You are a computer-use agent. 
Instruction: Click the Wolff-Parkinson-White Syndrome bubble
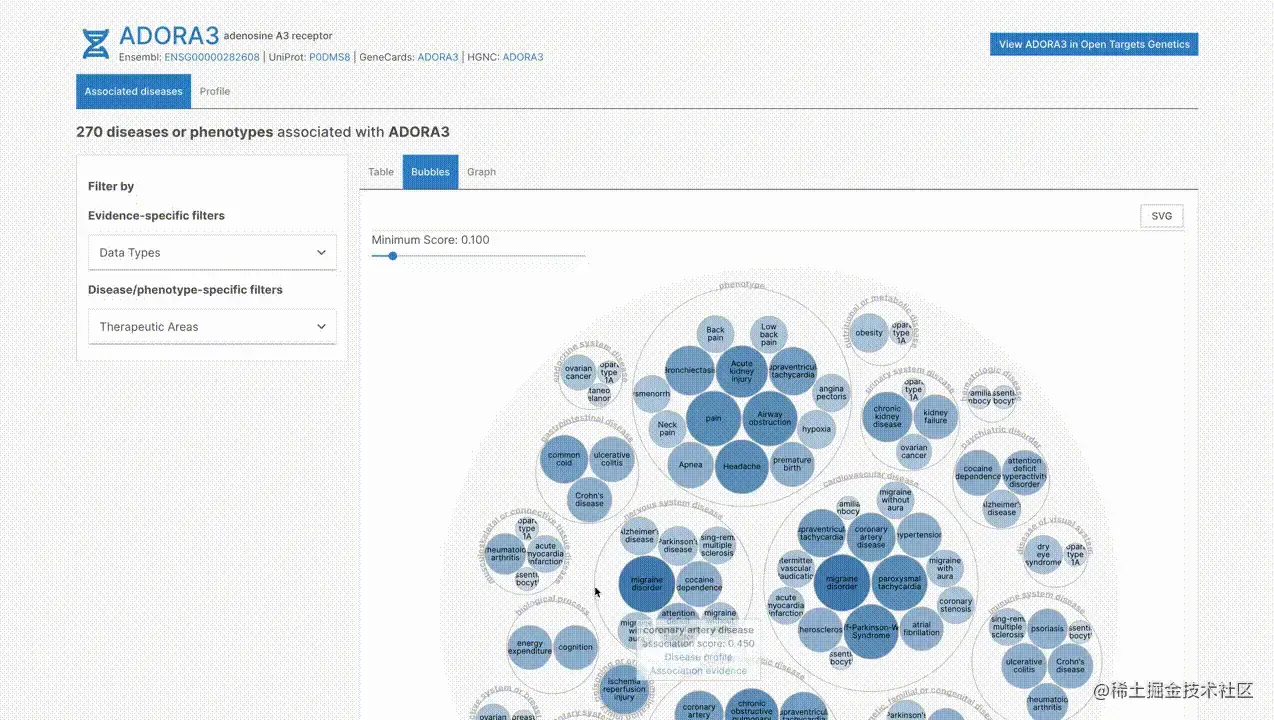[x=871, y=632]
